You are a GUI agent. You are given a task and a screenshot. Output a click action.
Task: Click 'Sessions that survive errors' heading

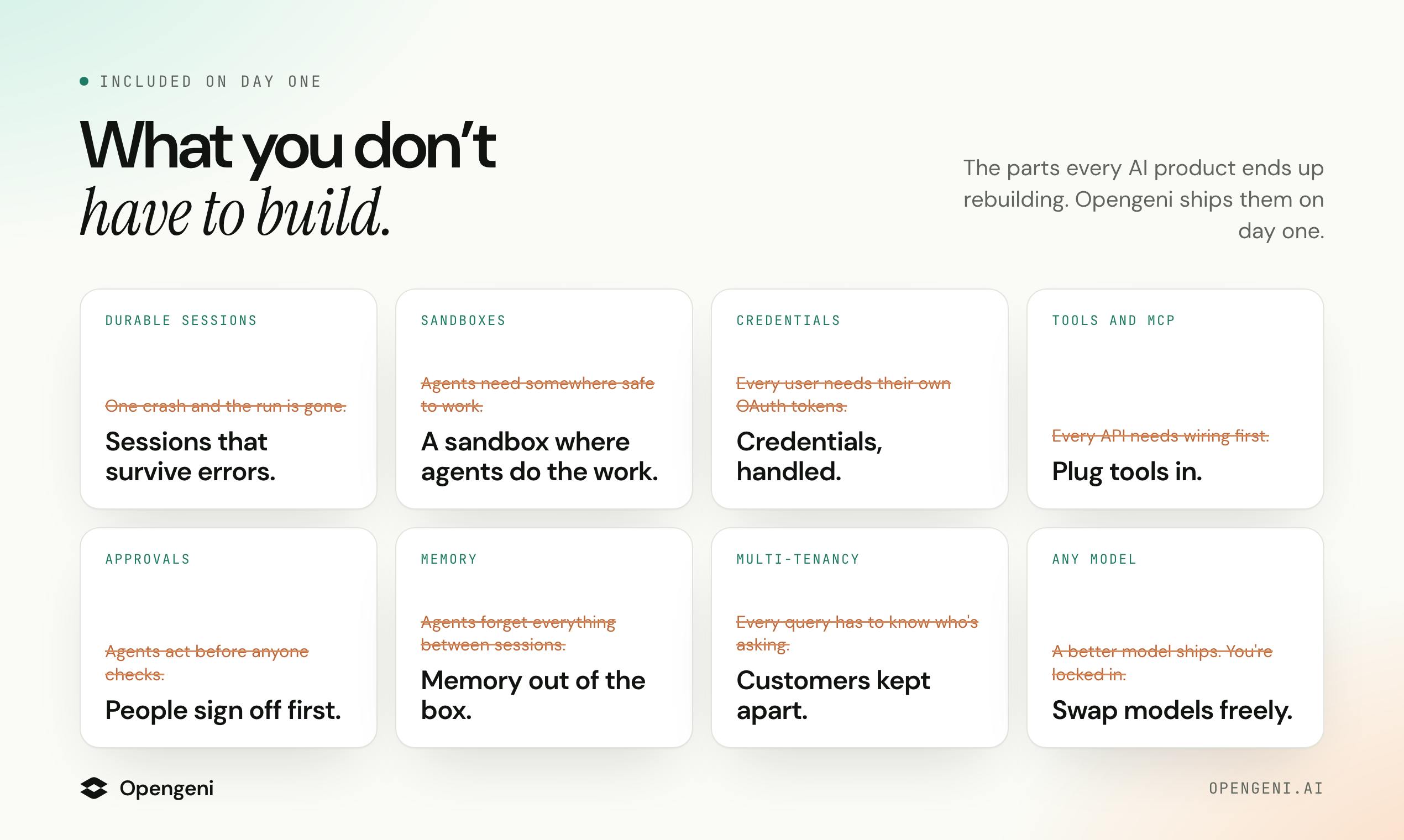190,456
